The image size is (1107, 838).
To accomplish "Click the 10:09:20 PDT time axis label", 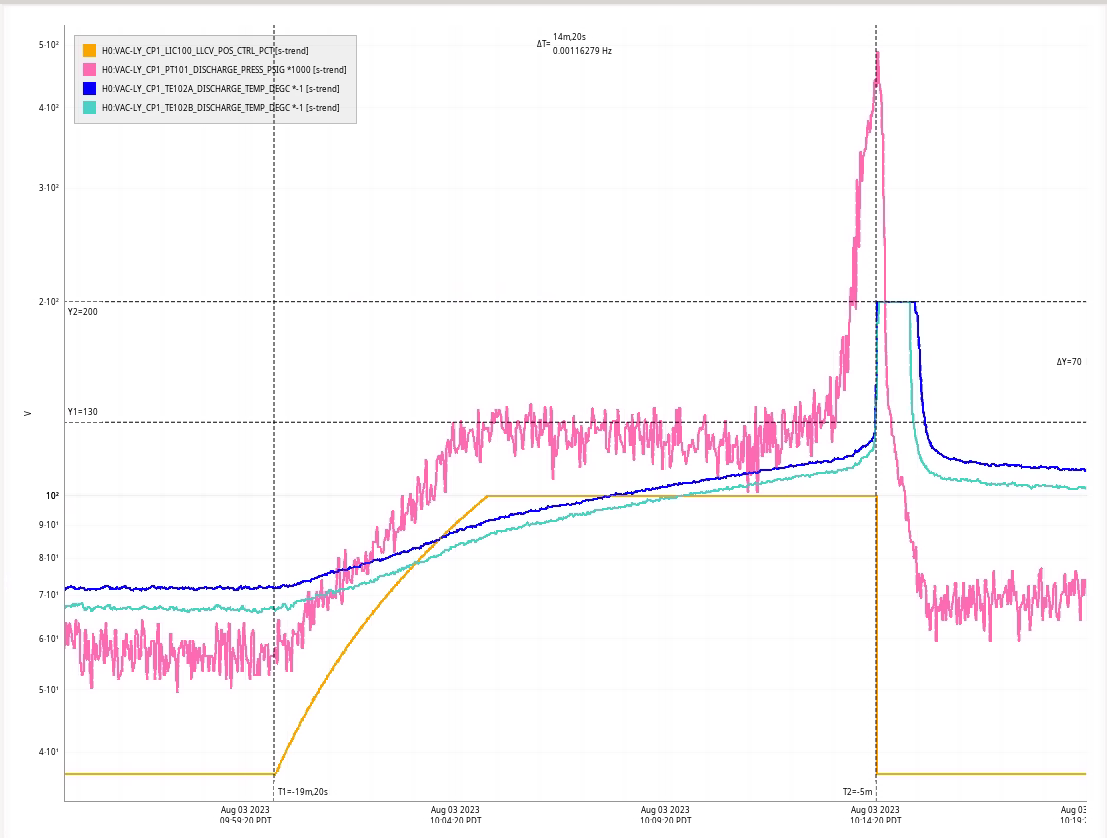I will (x=665, y=815).
